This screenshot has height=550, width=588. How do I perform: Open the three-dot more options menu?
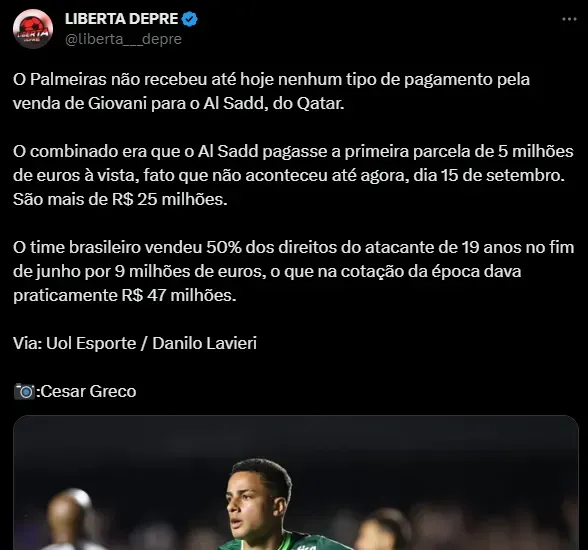click(569, 19)
